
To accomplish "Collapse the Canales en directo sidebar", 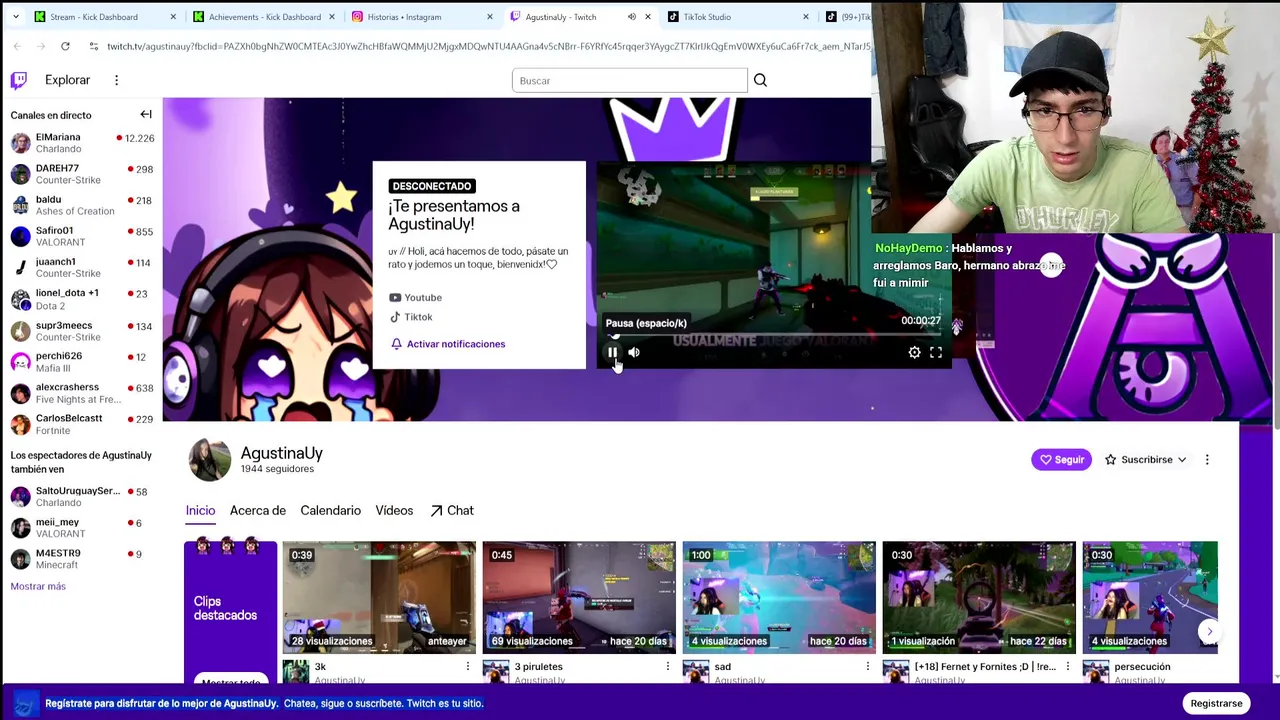I will [146, 114].
